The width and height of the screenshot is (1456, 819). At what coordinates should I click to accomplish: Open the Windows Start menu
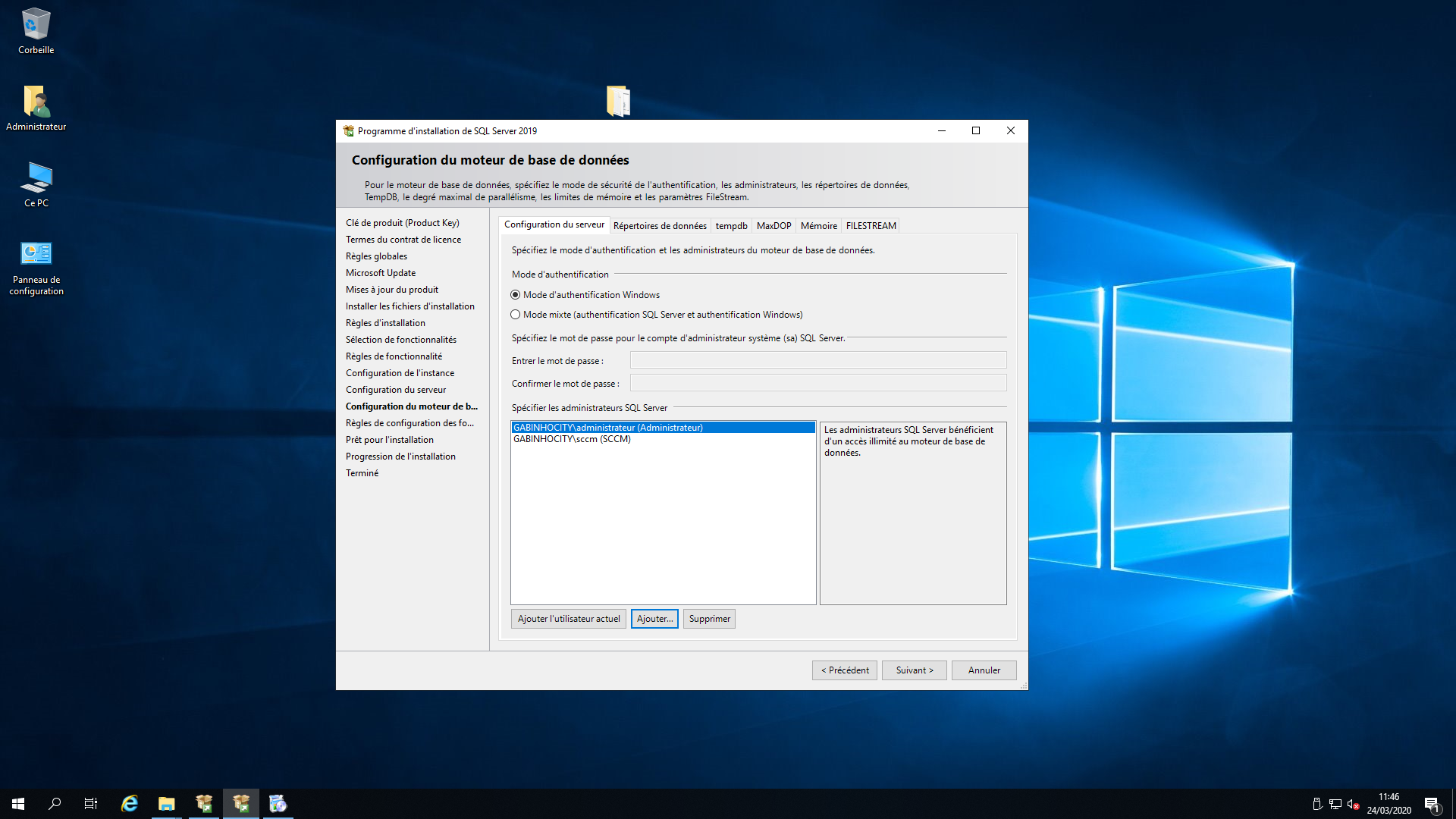pyautogui.click(x=18, y=804)
